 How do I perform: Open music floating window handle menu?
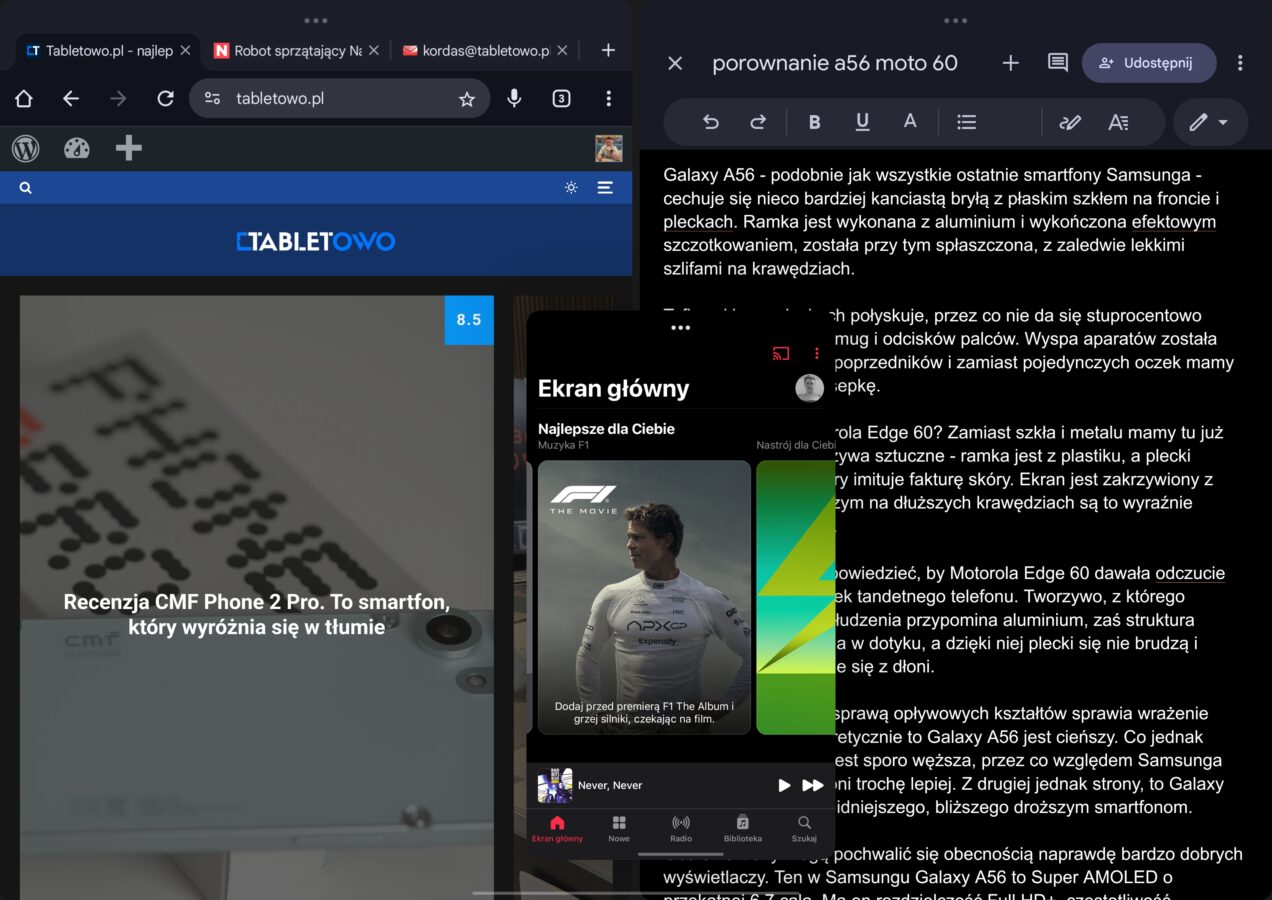[681, 327]
